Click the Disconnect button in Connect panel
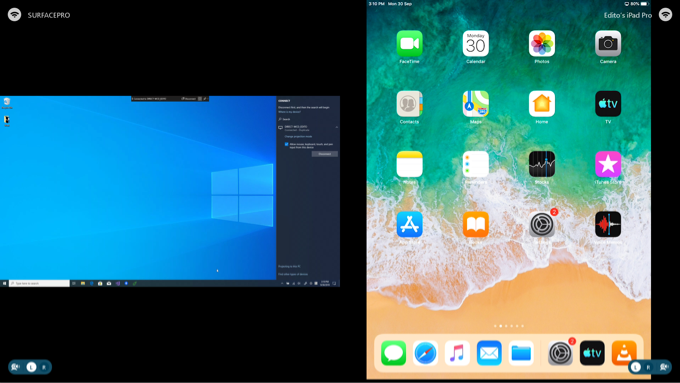This screenshot has width=680, height=383. [x=324, y=154]
